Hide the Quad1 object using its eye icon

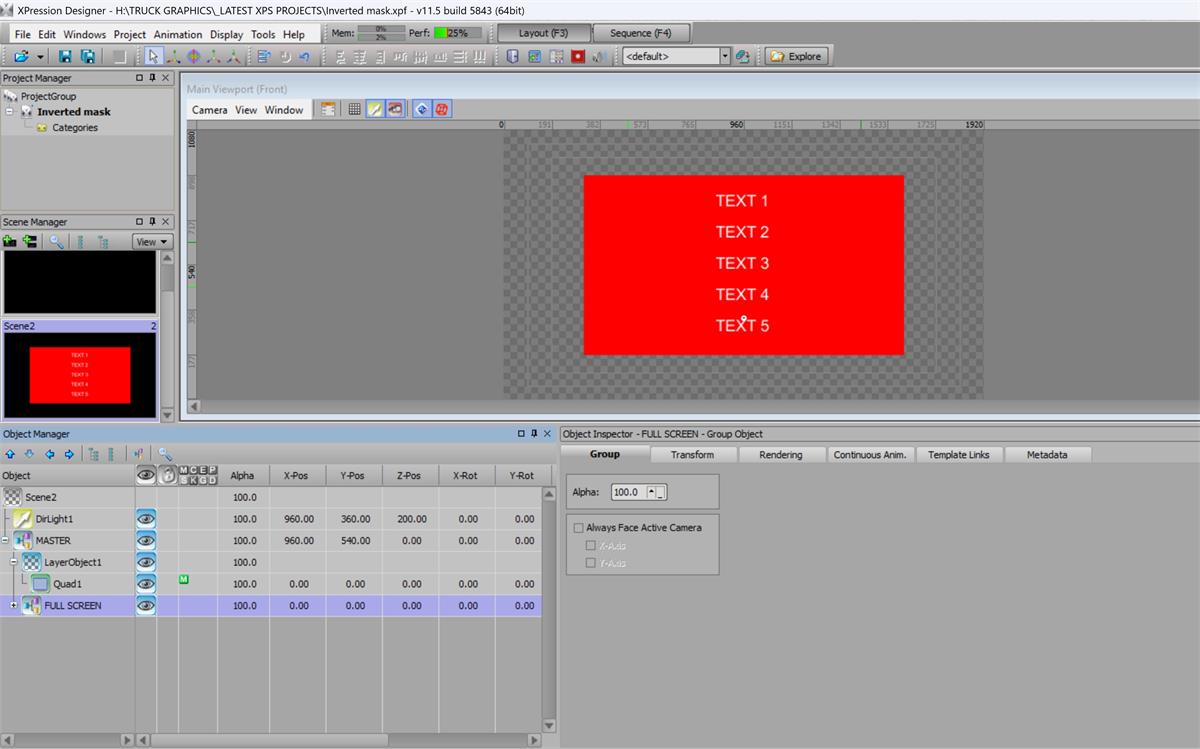(x=146, y=584)
